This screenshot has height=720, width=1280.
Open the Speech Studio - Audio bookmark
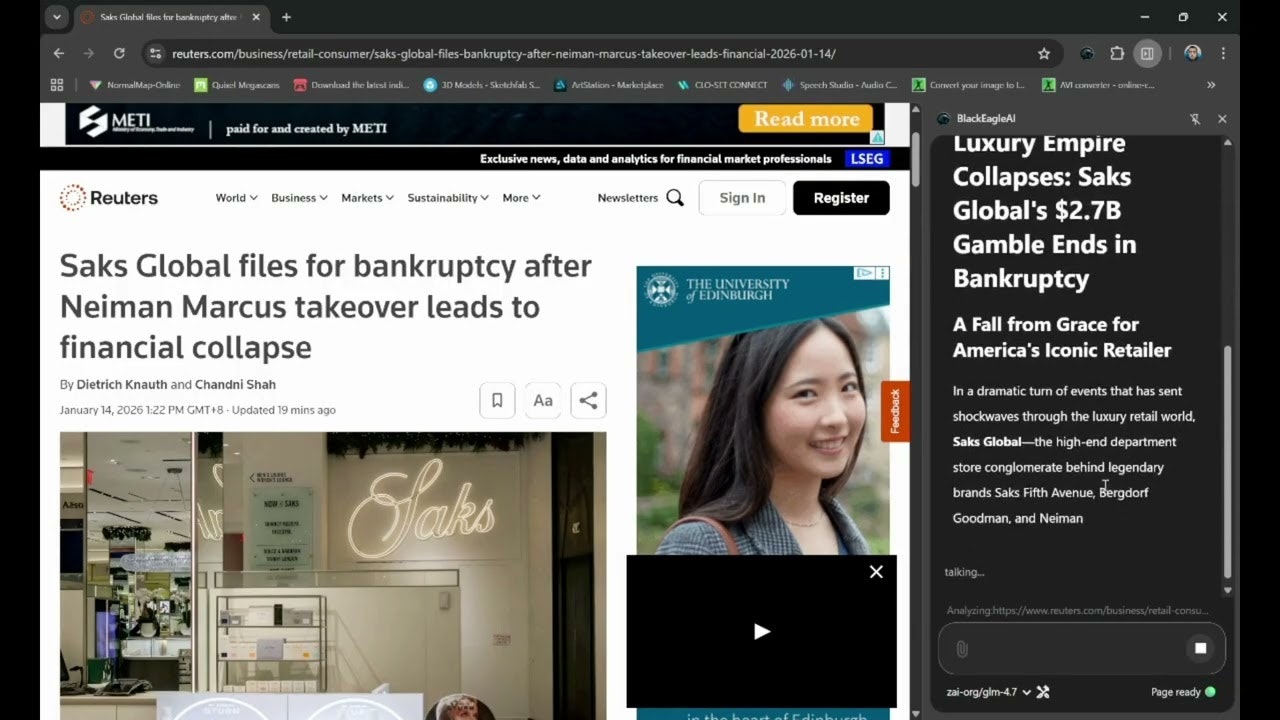click(840, 85)
